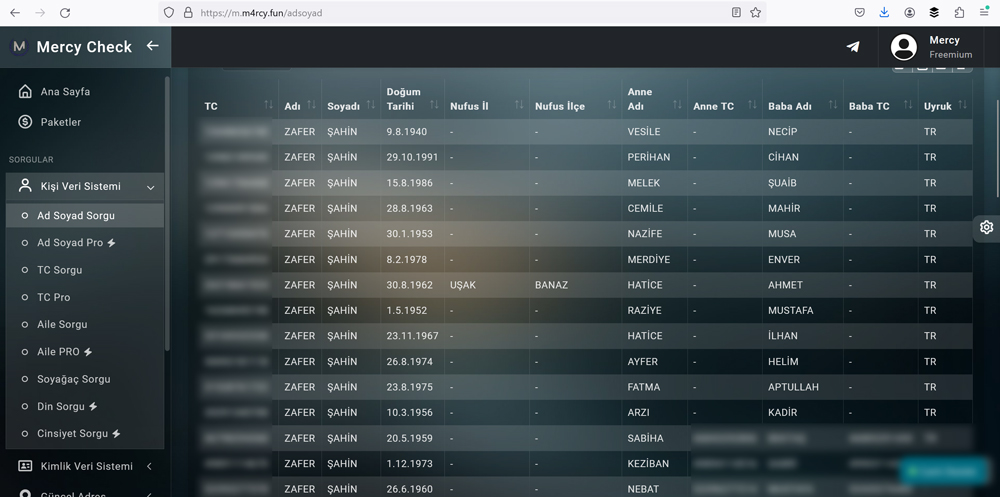
Task: Reload the page in the browser
Action: coord(65,13)
